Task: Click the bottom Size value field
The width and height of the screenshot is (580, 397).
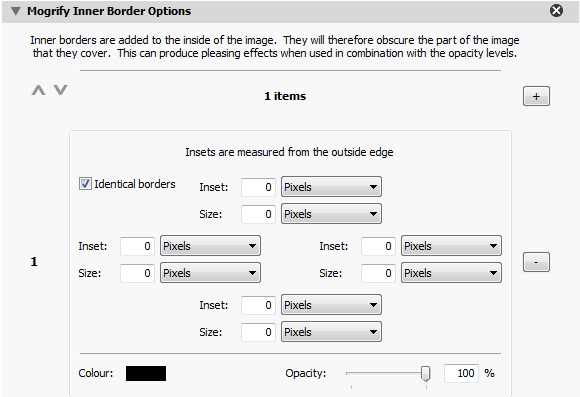Action: [x=258, y=332]
